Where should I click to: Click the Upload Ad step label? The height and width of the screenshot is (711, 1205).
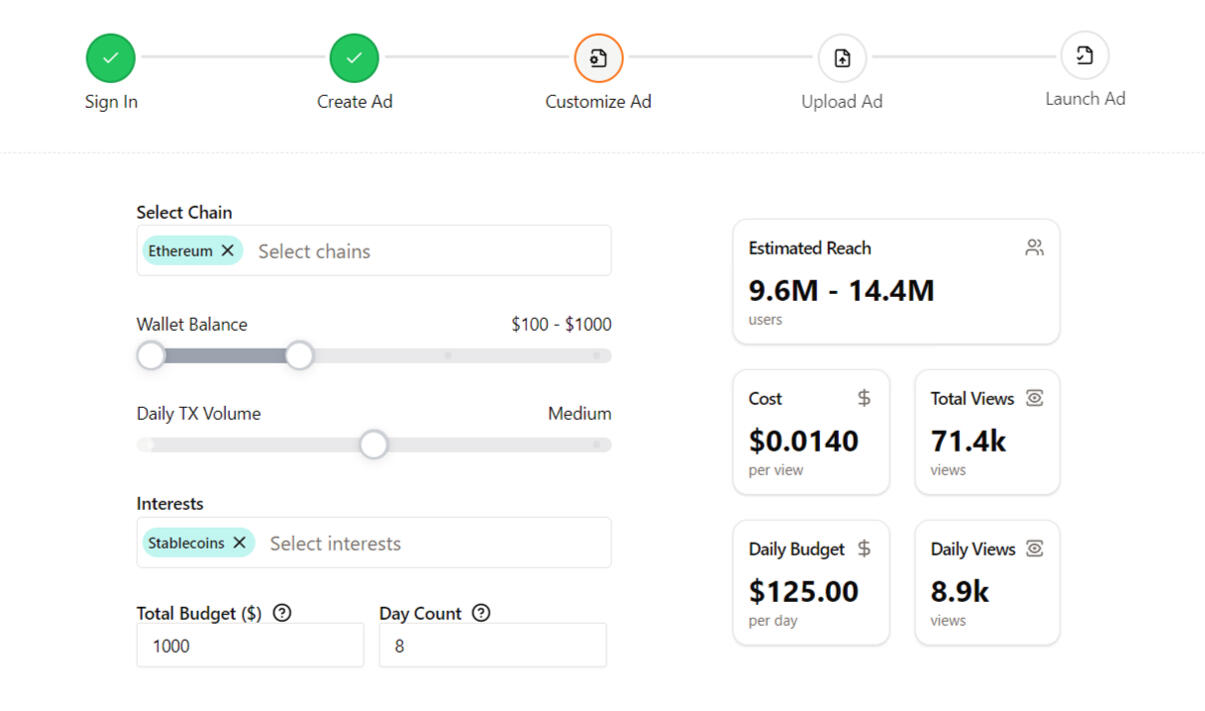pyautogui.click(x=842, y=102)
